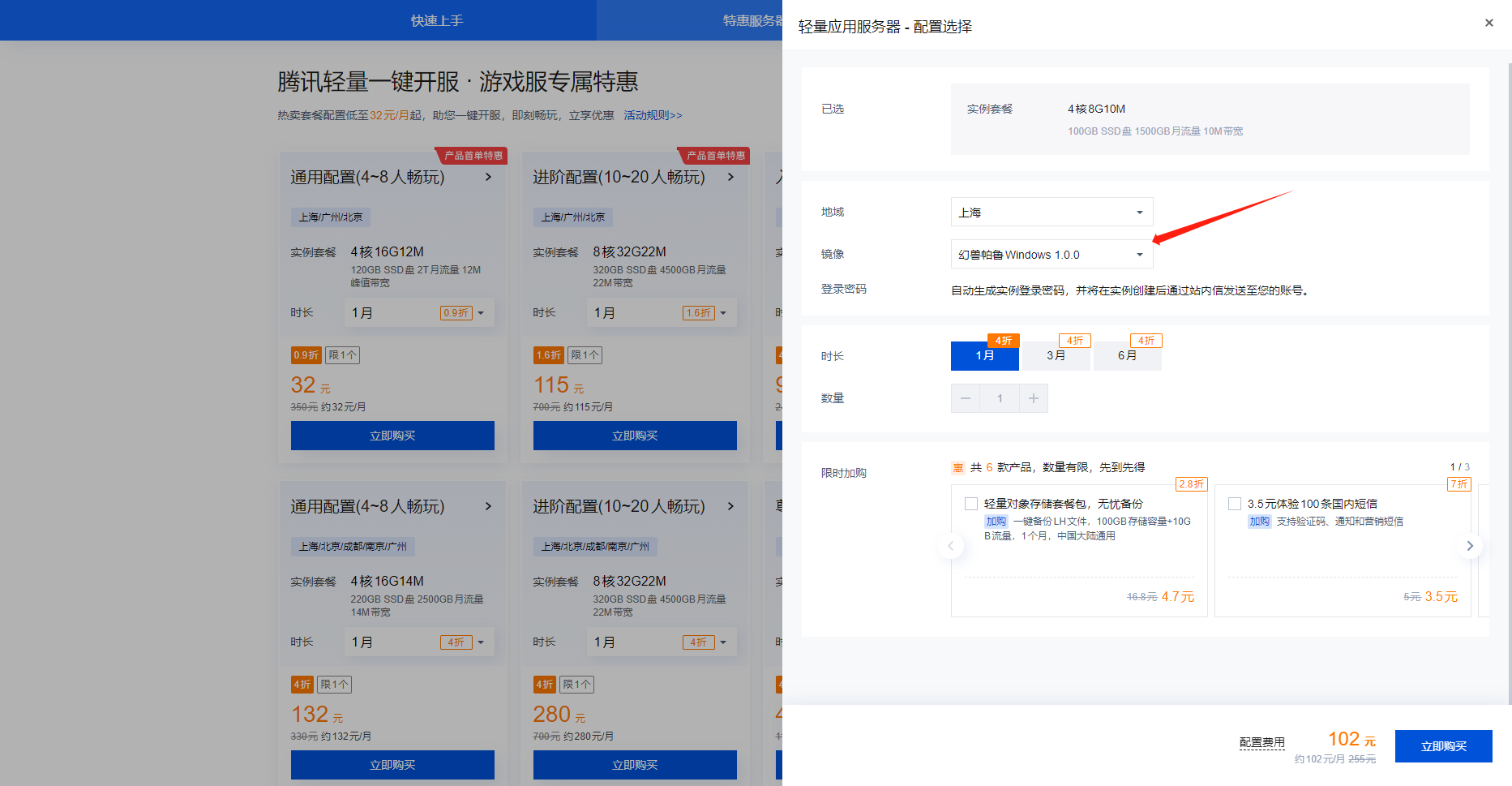The width and height of the screenshot is (1512, 786).
Task: Check the 3.5元体验100条国内短信 checkbox
Action: [x=1235, y=504]
